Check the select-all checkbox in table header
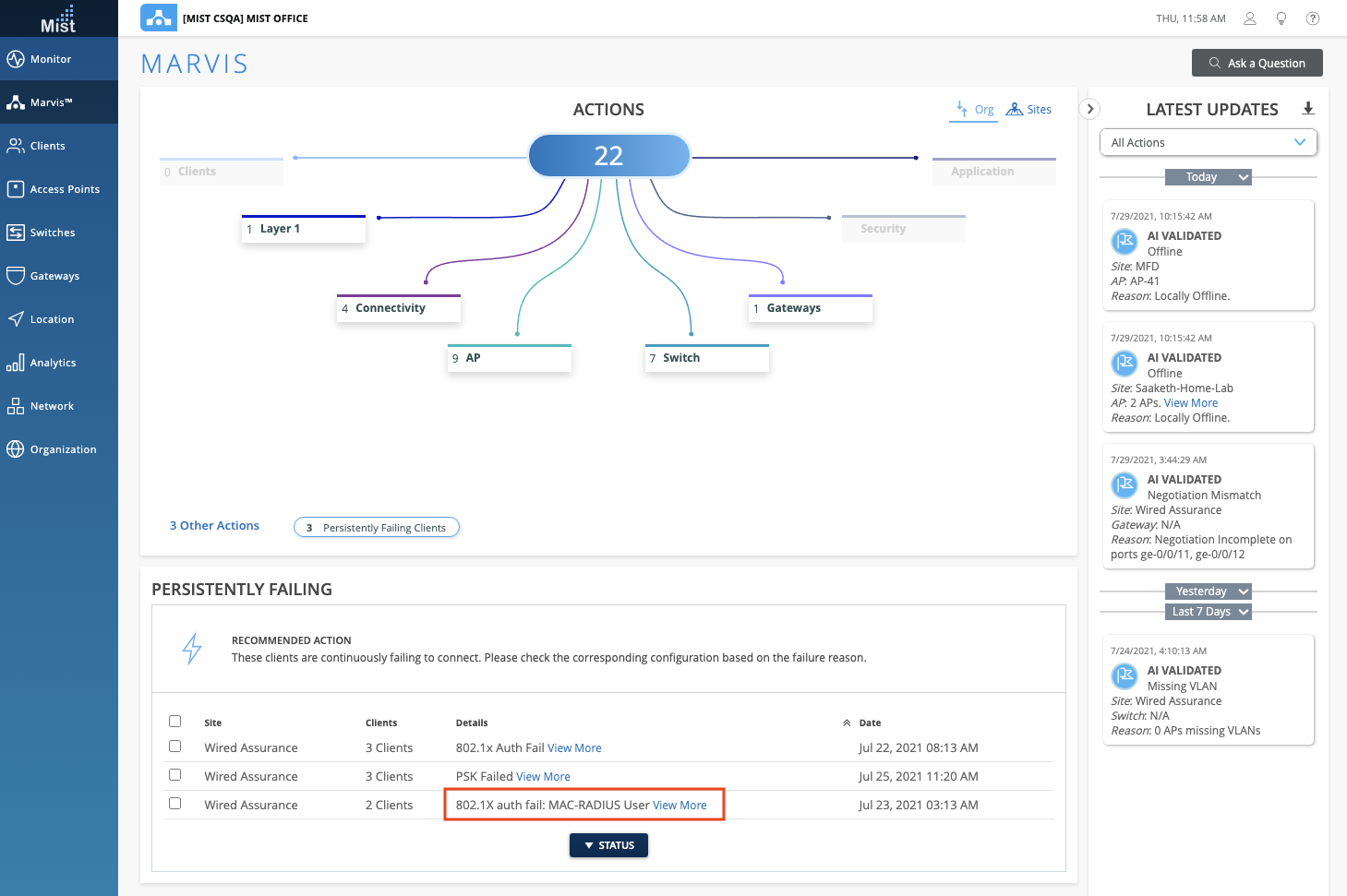The width and height of the screenshot is (1347, 896). coord(175,722)
